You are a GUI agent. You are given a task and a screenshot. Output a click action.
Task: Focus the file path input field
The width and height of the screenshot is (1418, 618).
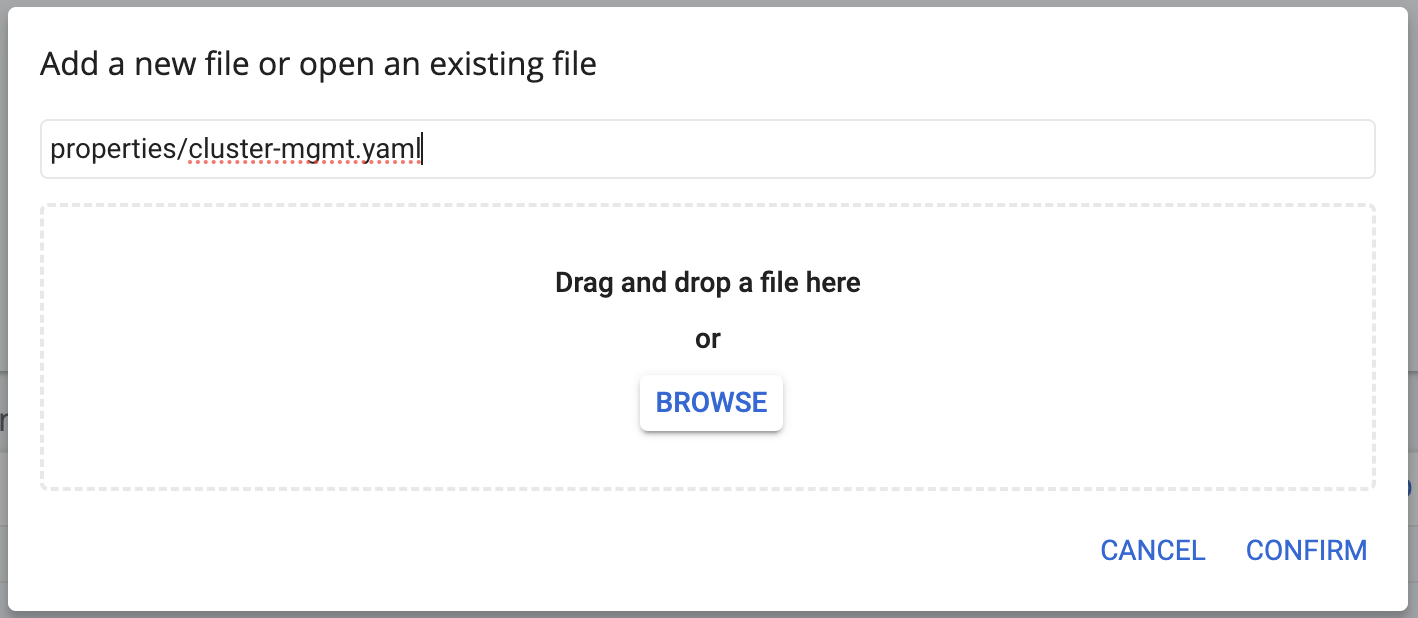tap(707, 149)
